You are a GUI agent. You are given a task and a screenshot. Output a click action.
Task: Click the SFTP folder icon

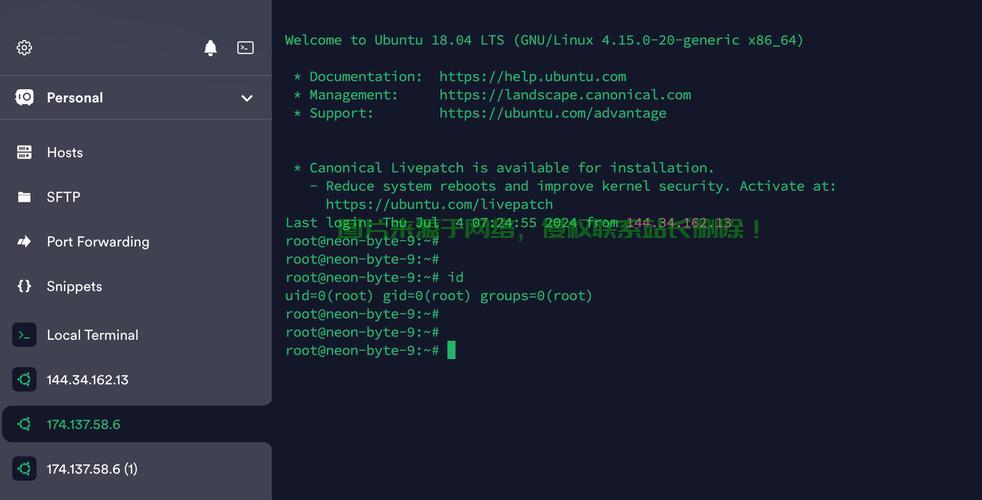point(25,197)
